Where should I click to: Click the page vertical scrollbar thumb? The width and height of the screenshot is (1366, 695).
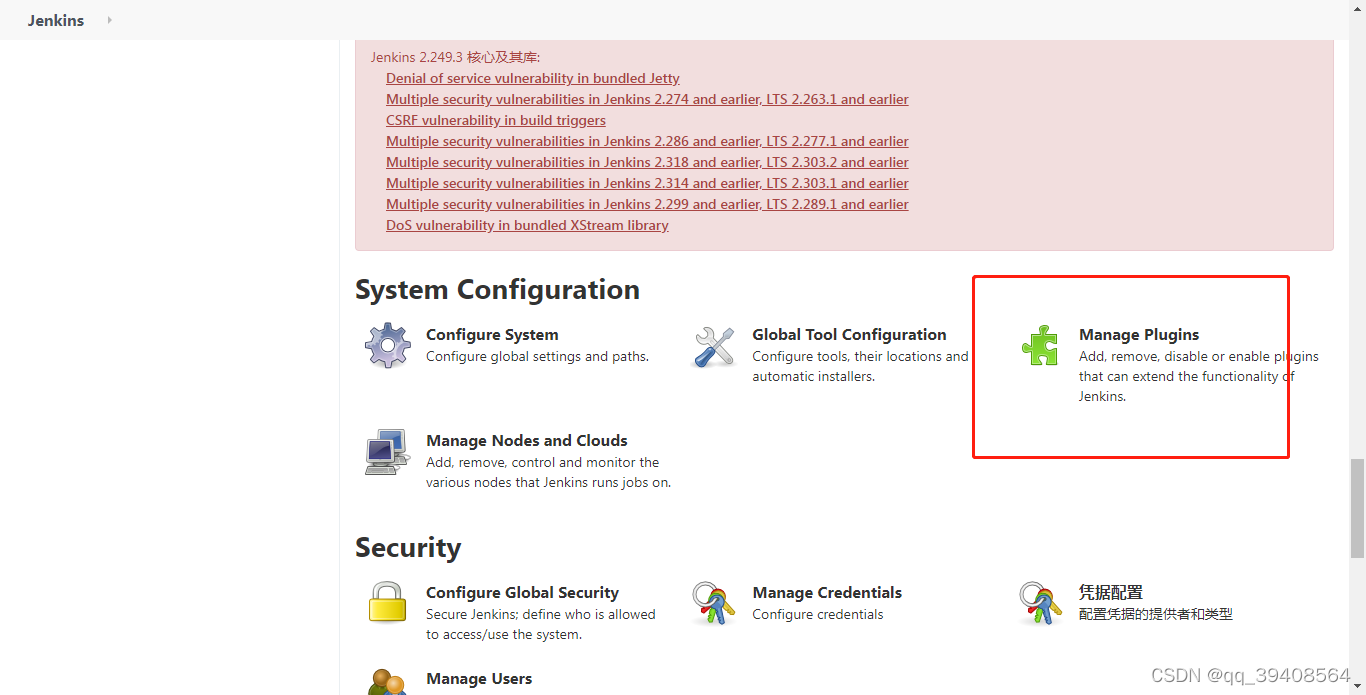coord(1357,508)
